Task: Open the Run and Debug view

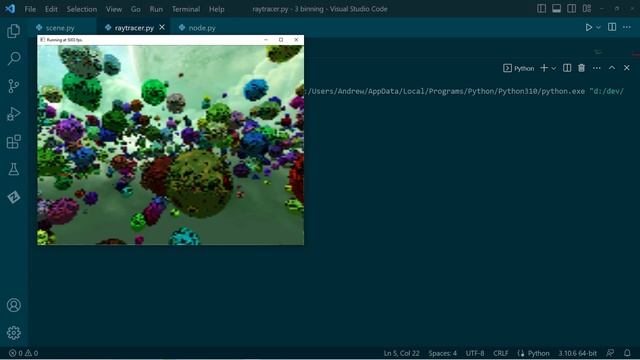Action: tap(13, 114)
